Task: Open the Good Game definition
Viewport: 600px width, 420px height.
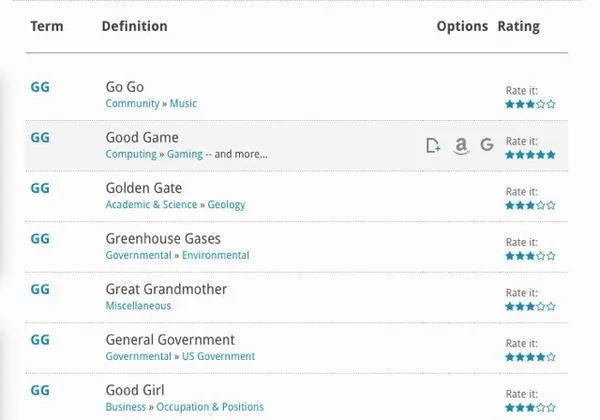Action: (142, 137)
